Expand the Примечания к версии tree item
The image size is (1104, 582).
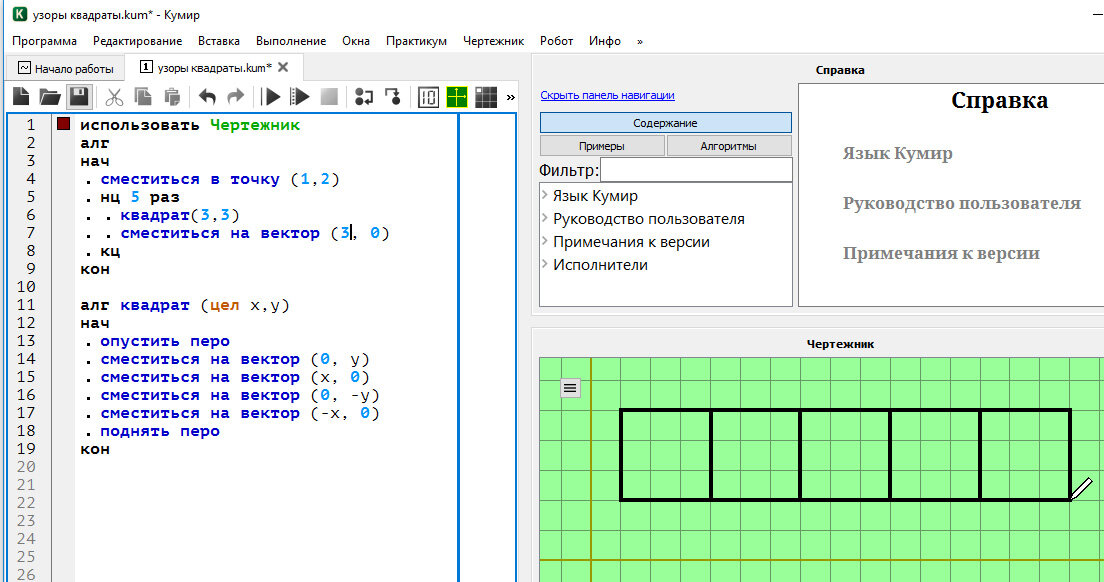click(x=545, y=241)
